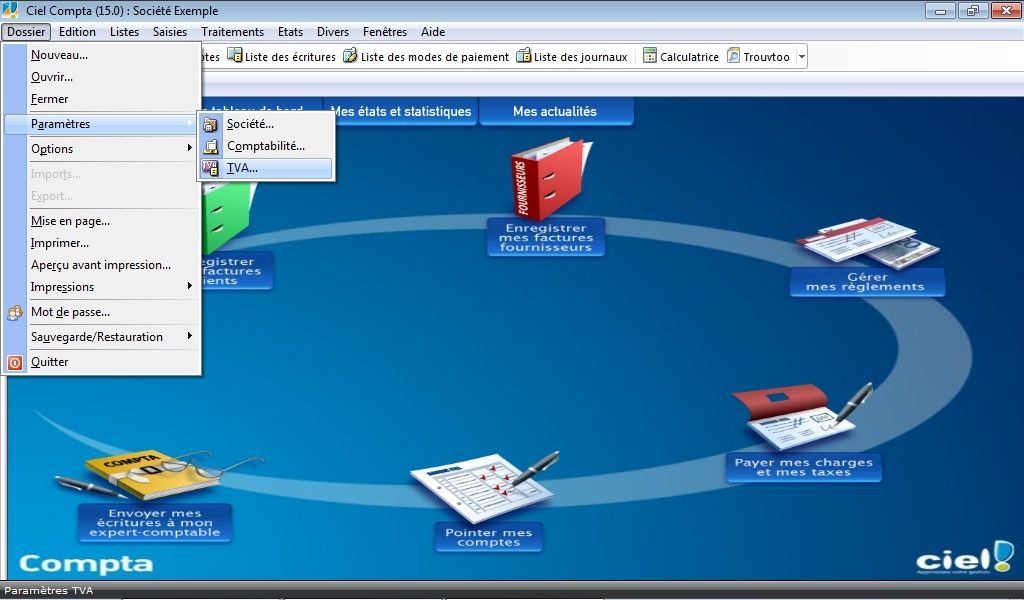Click the Société building icon
1024x600 pixels.
pyautogui.click(x=210, y=124)
